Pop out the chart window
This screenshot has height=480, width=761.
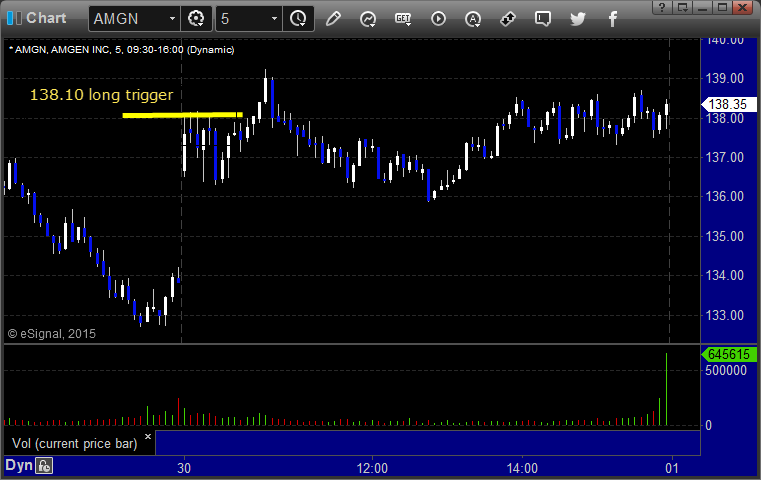point(682,7)
